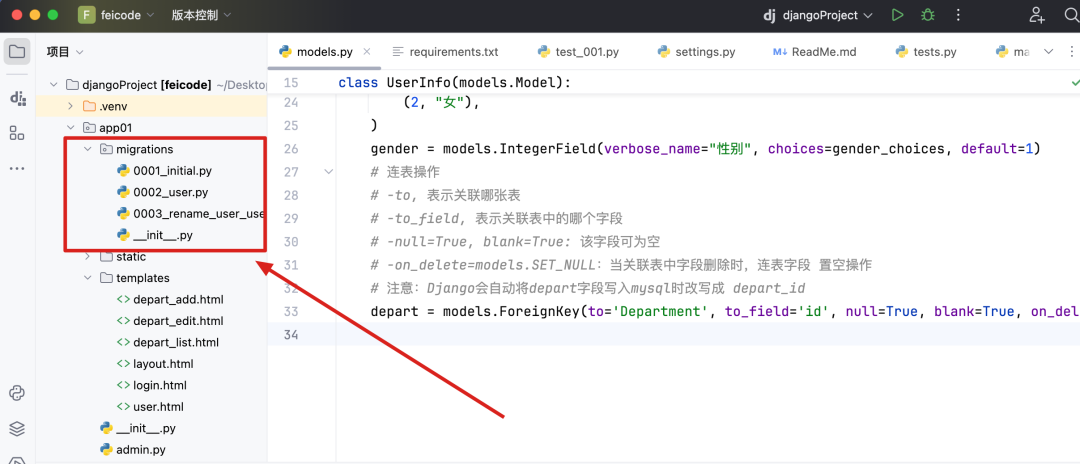Image resolution: width=1080 pixels, height=464 pixels.
Task: Open depart_add.html template
Action: [169, 299]
